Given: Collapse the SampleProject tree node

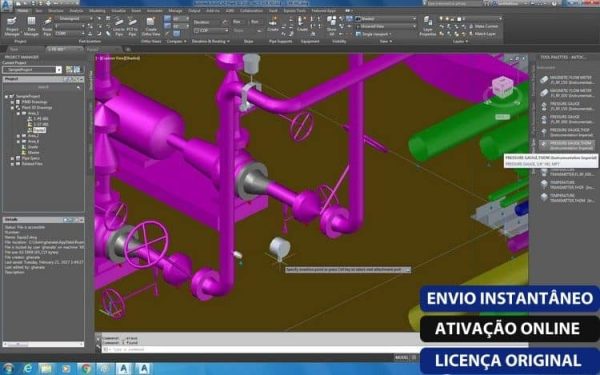Looking at the screenshot, I should coord(7,96).
